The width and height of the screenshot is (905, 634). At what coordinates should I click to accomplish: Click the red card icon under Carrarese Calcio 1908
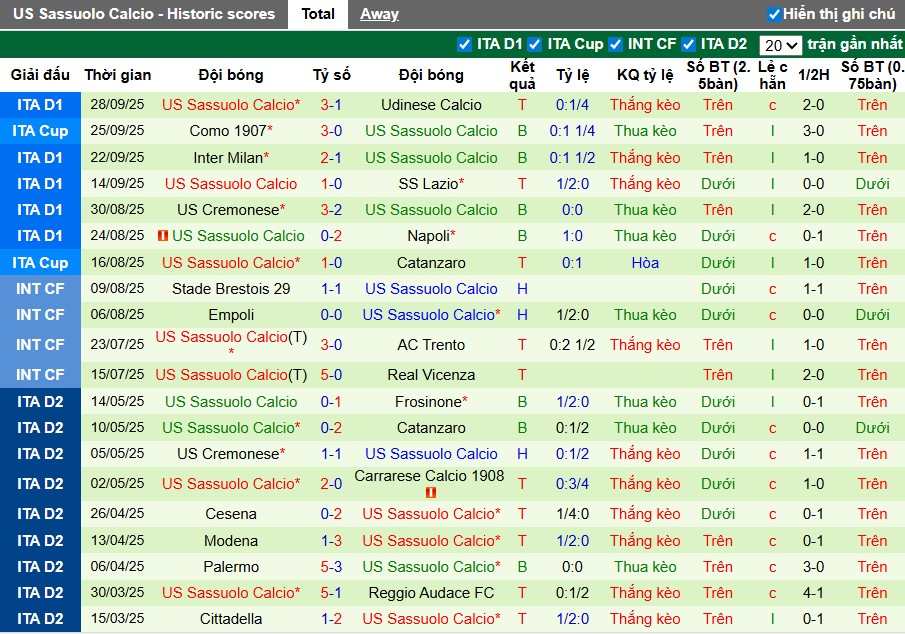(x=431, y=493)
